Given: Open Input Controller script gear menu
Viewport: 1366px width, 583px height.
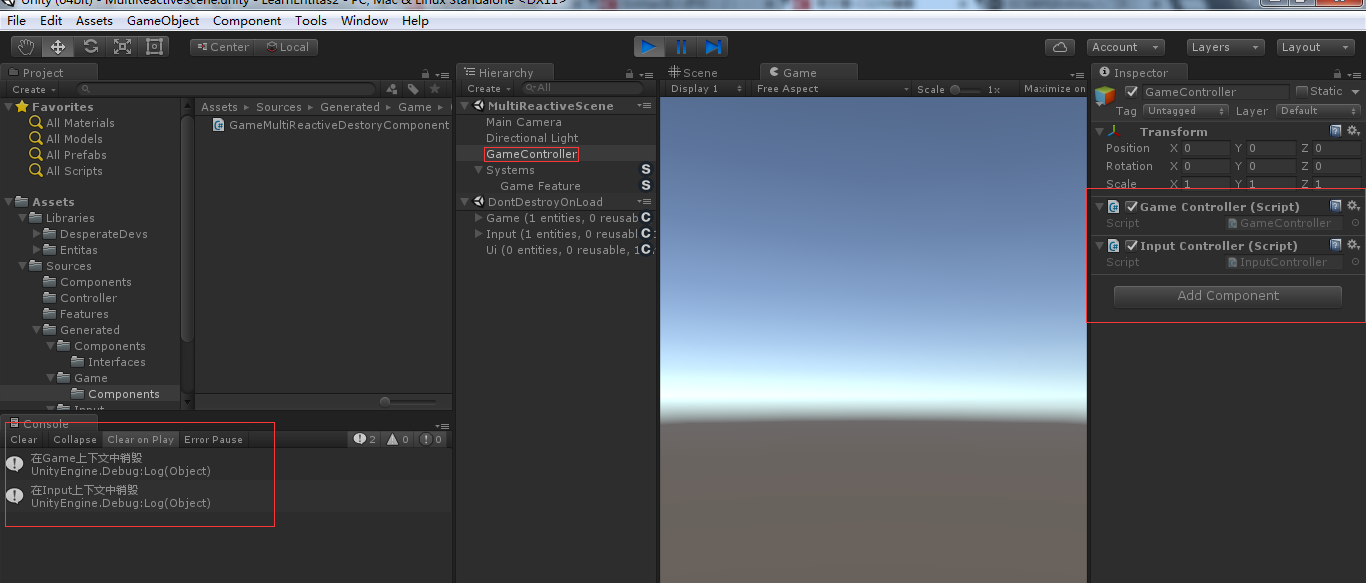Looking at the screenshot, I should (1353, 245).
